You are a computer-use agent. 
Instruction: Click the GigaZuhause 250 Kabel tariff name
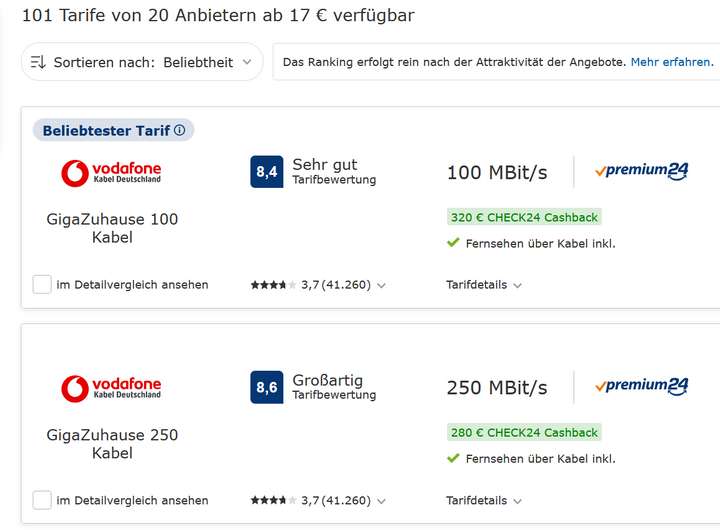tap(112, 444)
